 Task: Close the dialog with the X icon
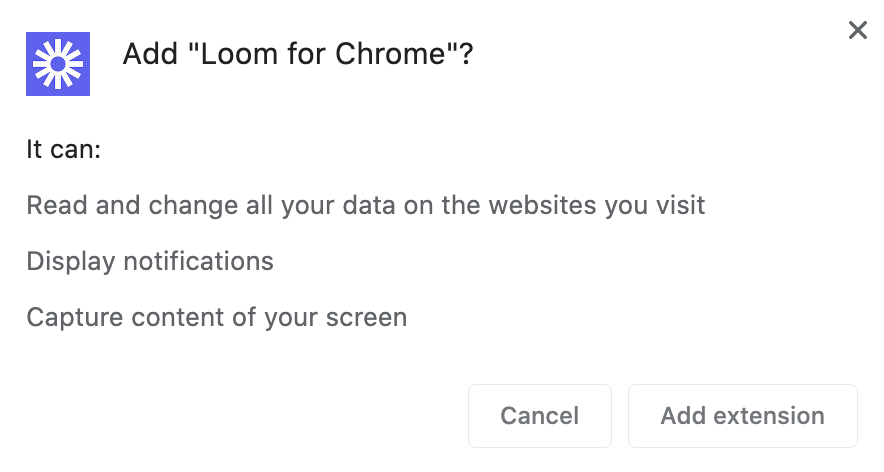click(857, 31)
